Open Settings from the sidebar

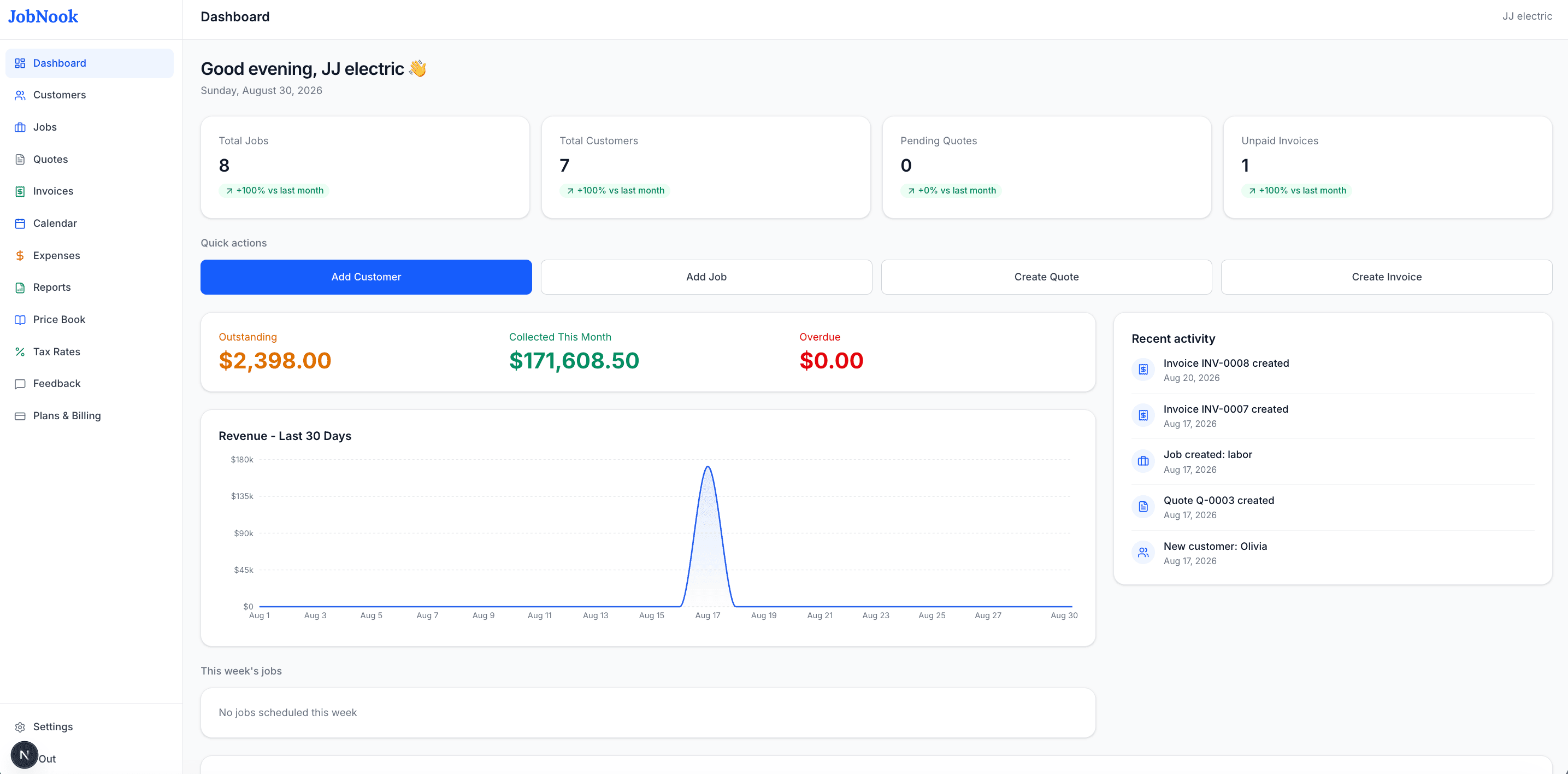90,727
